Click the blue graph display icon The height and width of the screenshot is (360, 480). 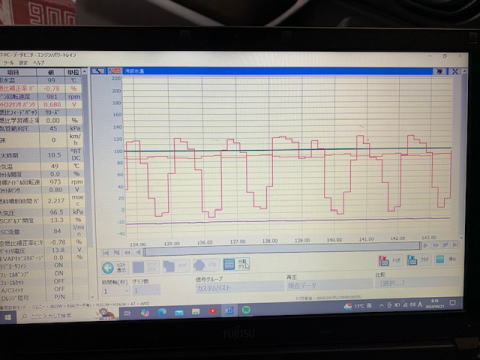(229, 264)
